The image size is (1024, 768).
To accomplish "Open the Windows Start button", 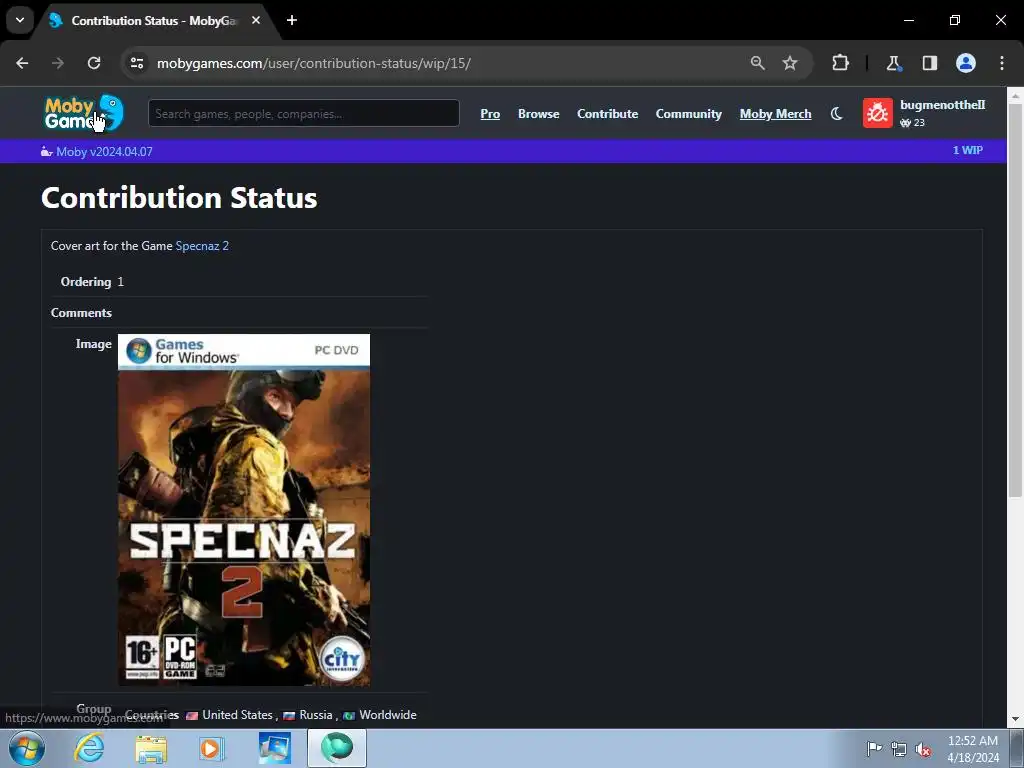I will 27,748.
